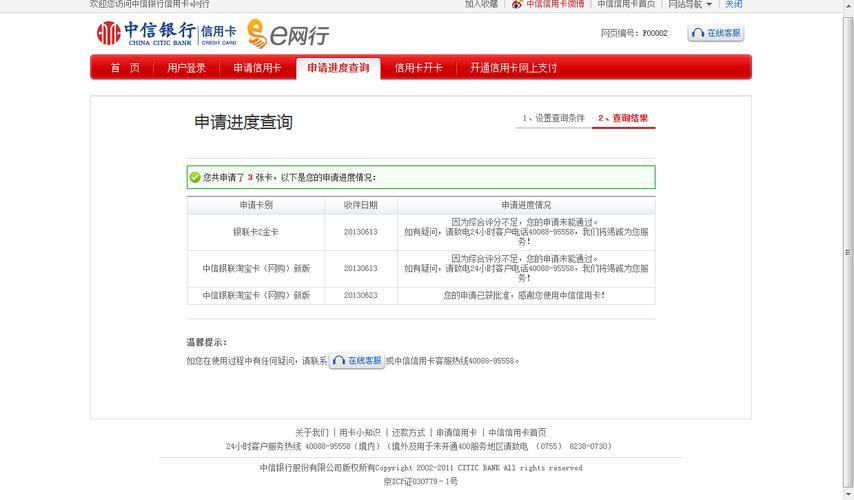854x500 pixels.
Task: Click the 京ICP证030779-1号 text
Action: [x=420, y=481]
